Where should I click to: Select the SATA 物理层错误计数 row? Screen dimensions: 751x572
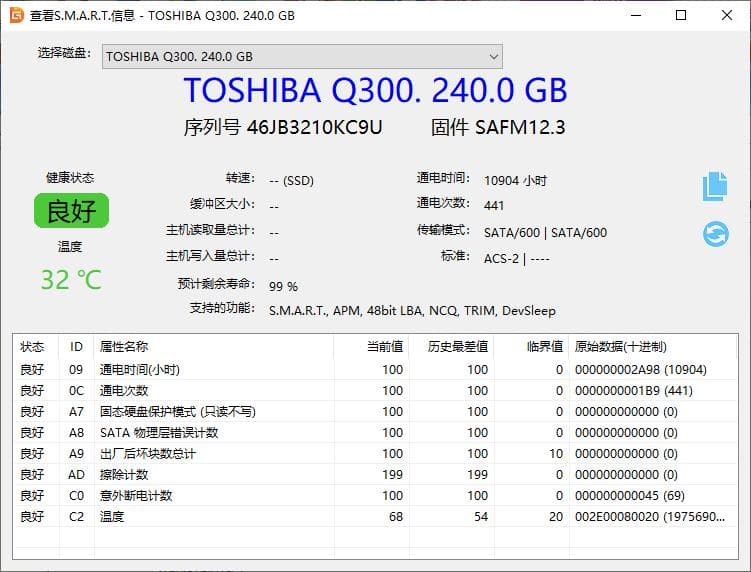pyautogui.click(x=376, y=433)
